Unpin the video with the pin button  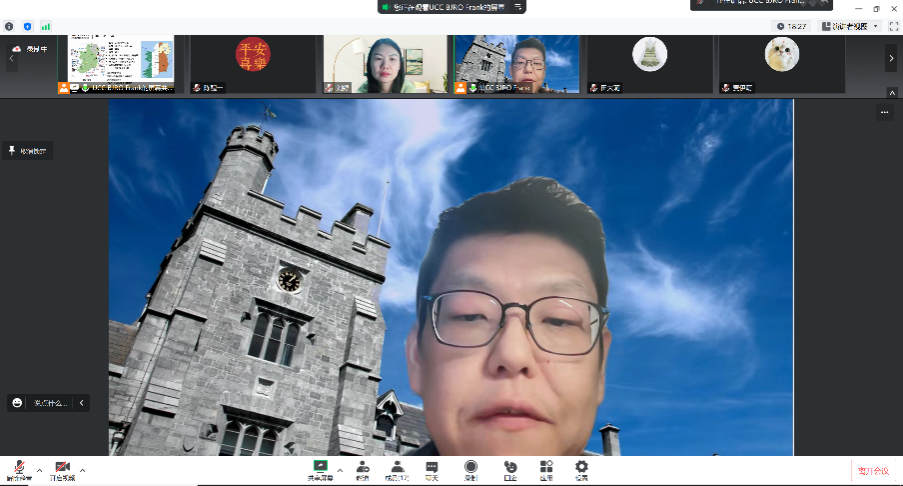tap(28, 151)
